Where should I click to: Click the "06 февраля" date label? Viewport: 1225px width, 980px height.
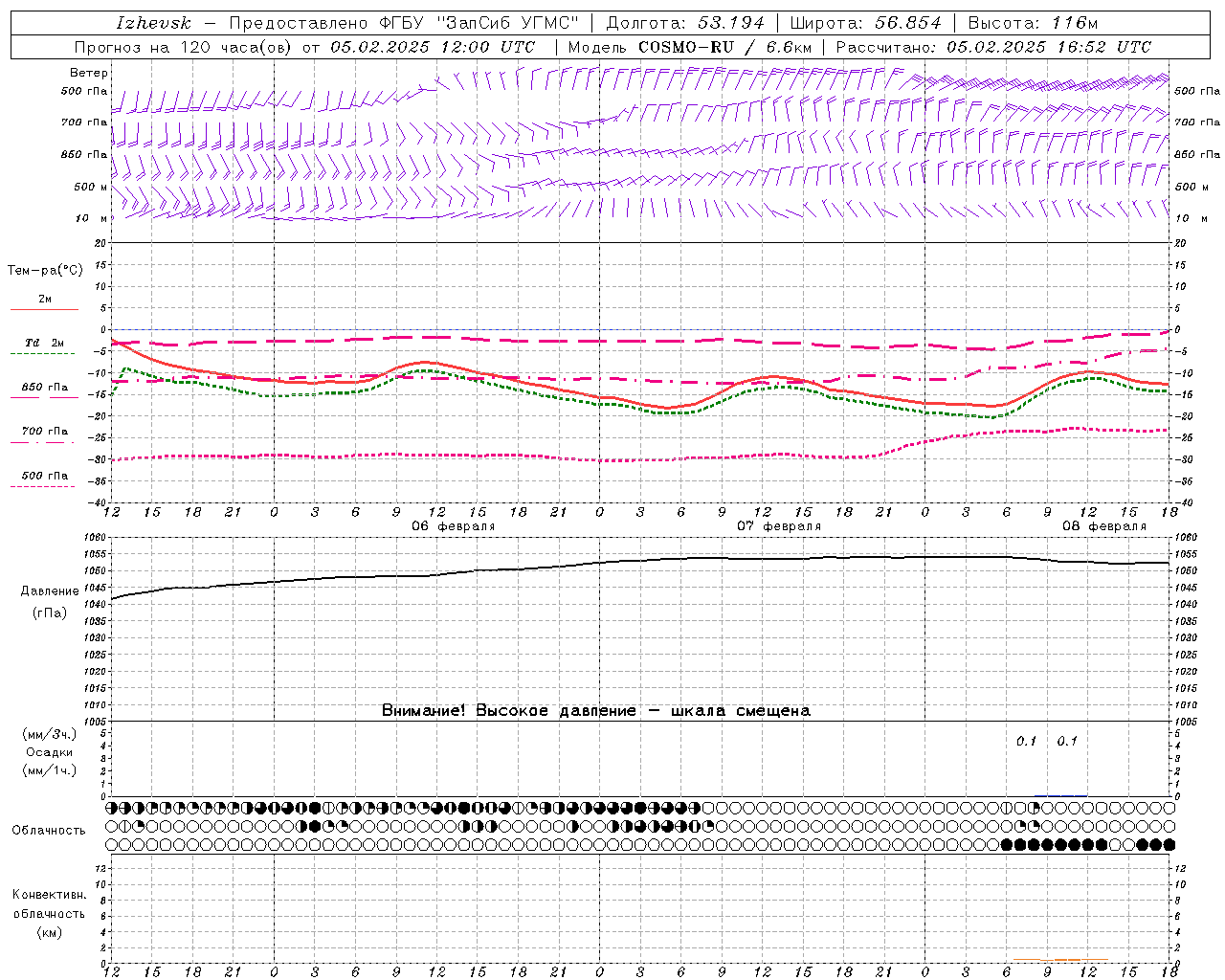(454, 526)
